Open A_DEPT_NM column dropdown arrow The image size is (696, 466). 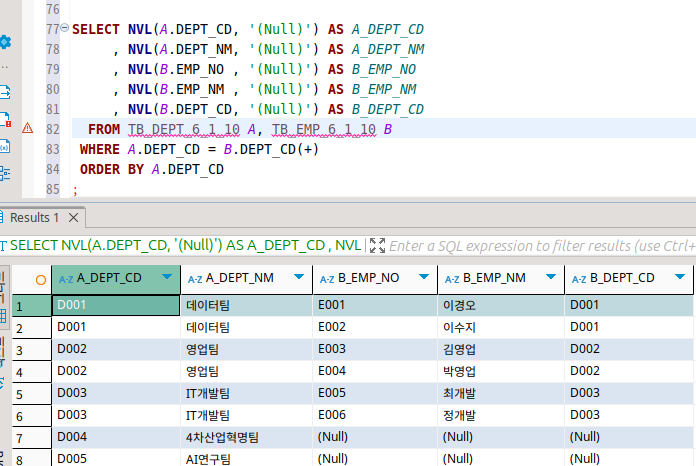[x=298, y=277]
